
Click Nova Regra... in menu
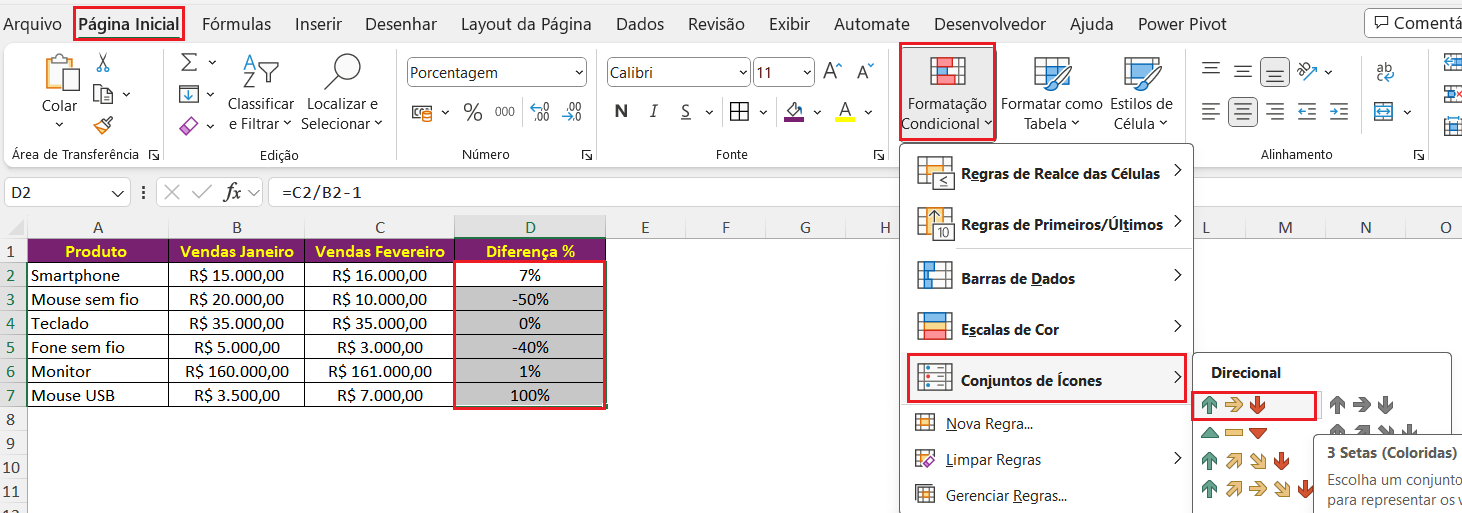[x=989, y=424]
